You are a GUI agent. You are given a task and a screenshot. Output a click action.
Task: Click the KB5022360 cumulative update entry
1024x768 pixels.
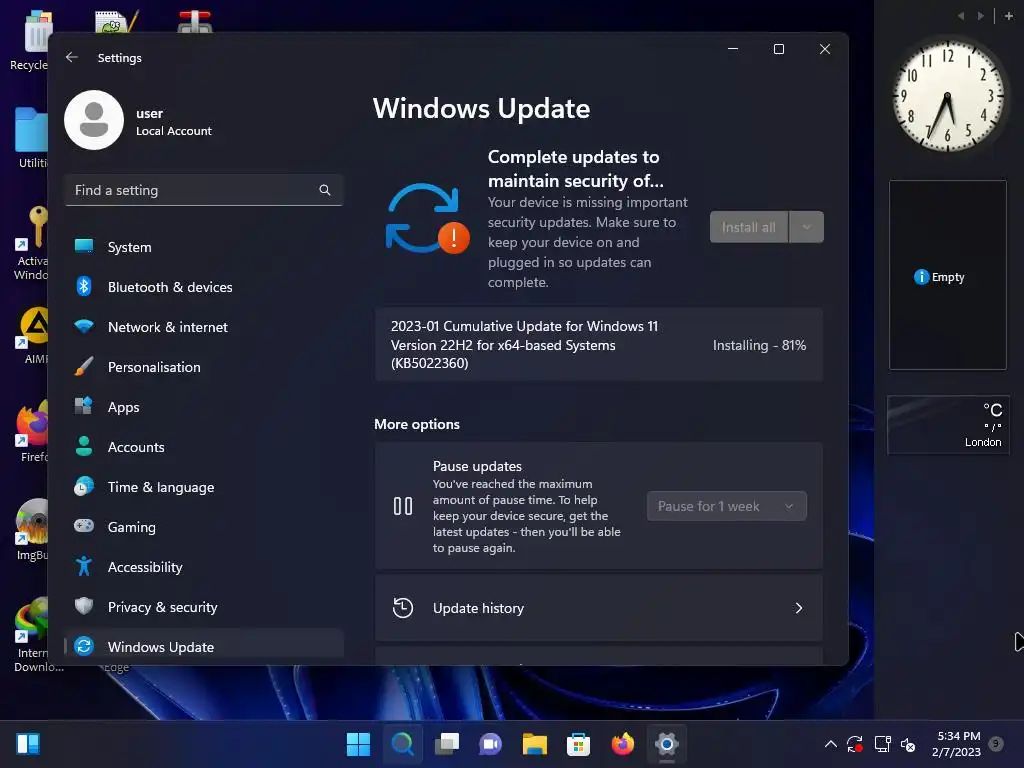click(598, 345)
